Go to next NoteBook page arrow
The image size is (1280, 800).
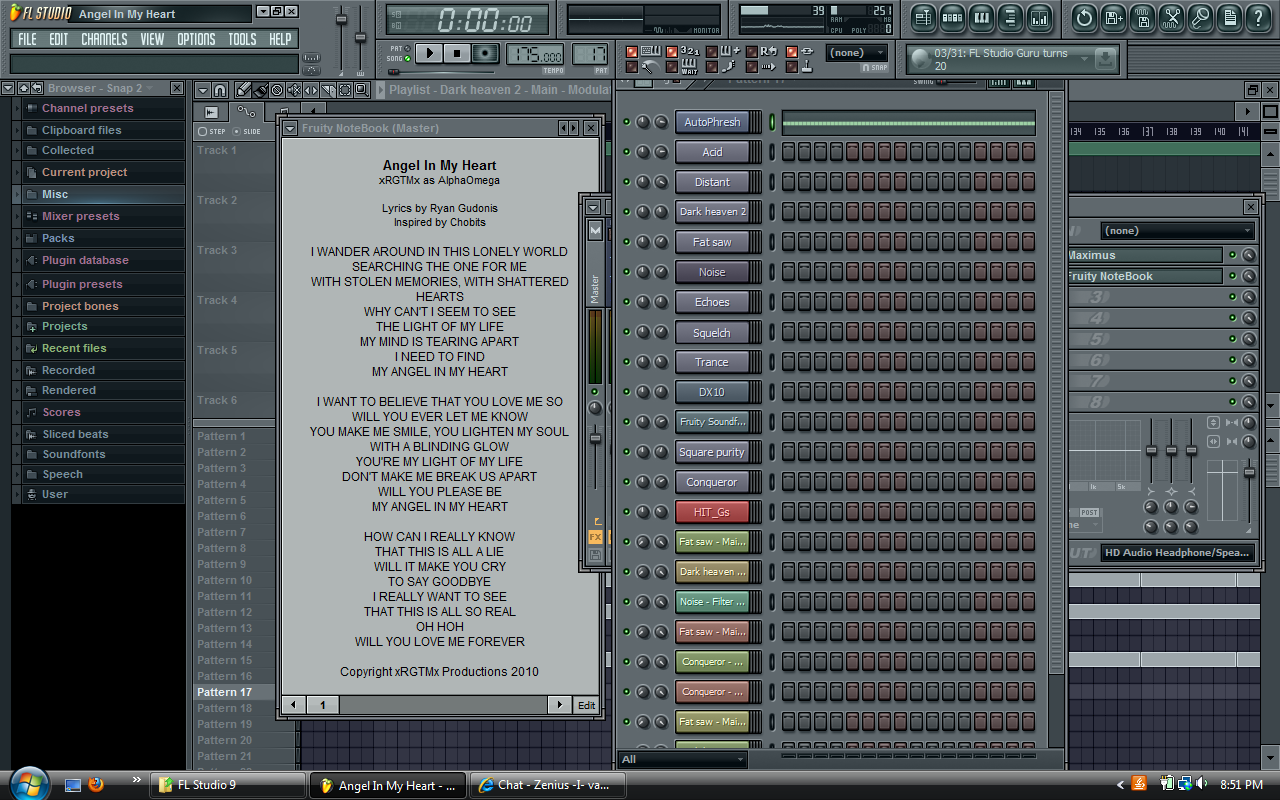(560, 705)
